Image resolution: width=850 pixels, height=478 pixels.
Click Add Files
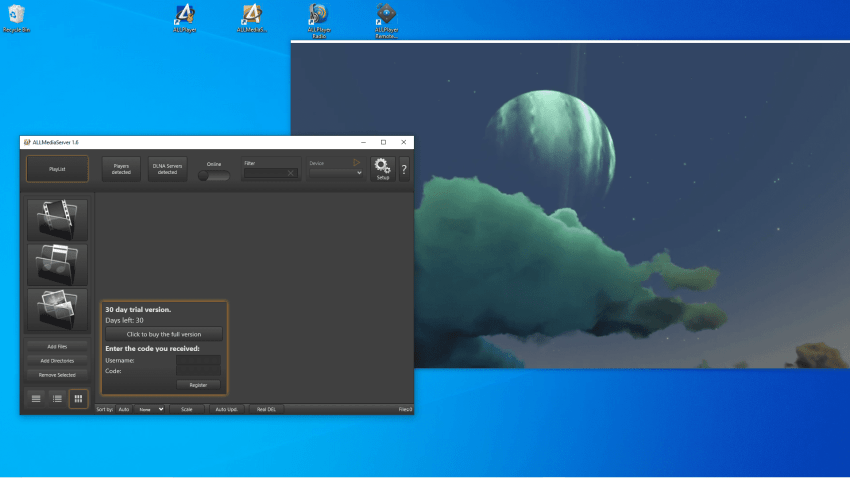(x=57, y=347)
